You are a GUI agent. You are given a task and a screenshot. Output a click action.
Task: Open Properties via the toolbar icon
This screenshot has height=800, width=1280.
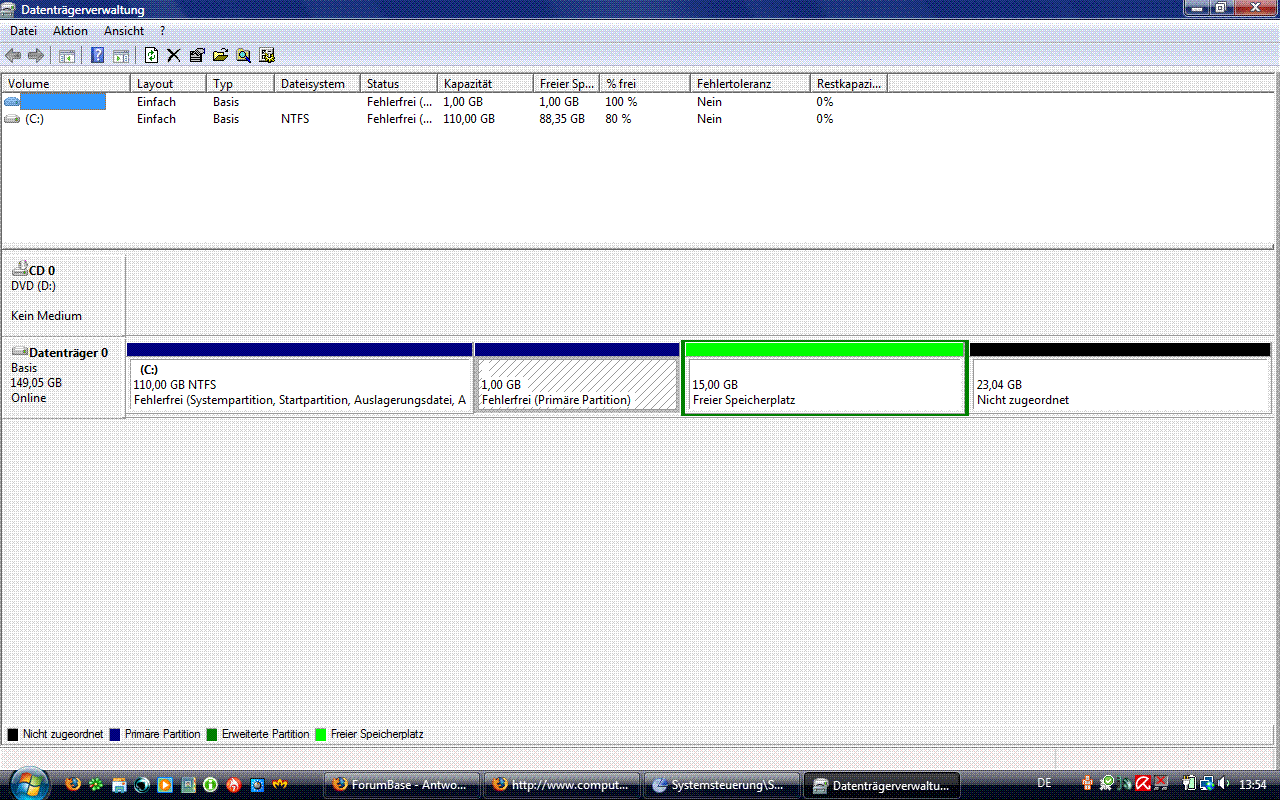pos(197,55)
